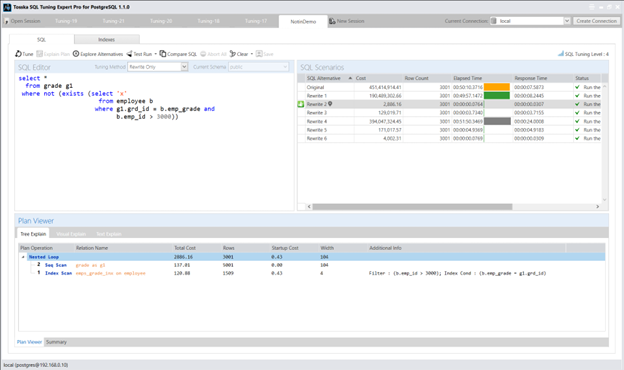Click the pin marker icon next to Rewrite 2

tap(330, 104)
